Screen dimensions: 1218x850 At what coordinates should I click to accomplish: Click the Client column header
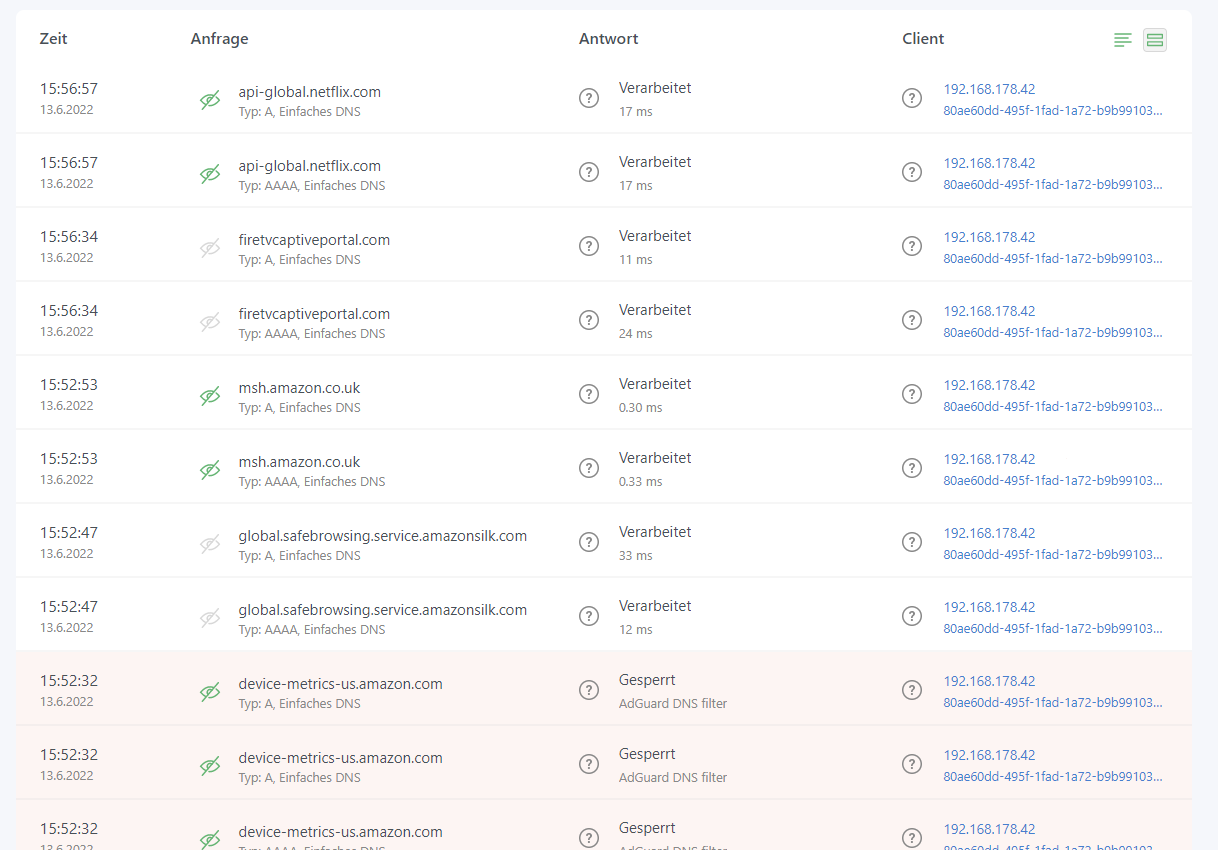pos(923,39)
